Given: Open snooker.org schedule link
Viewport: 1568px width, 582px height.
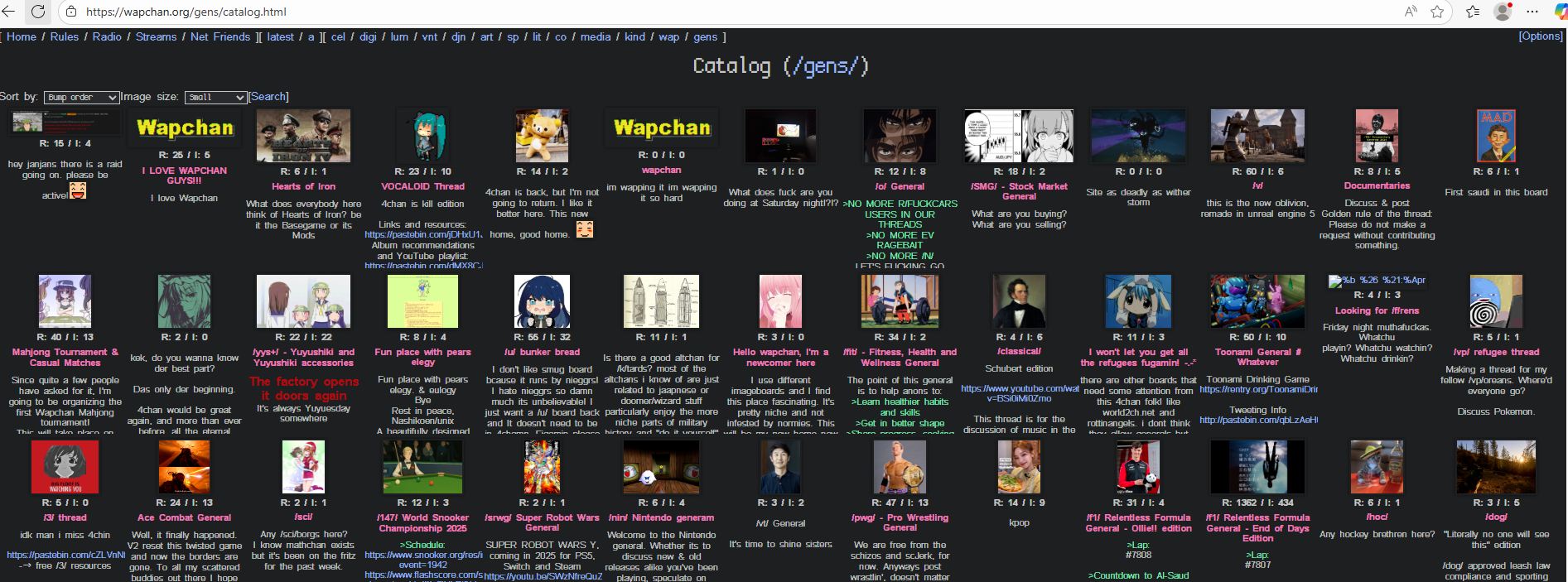Looking at the screenshot, I should [423, 560].
